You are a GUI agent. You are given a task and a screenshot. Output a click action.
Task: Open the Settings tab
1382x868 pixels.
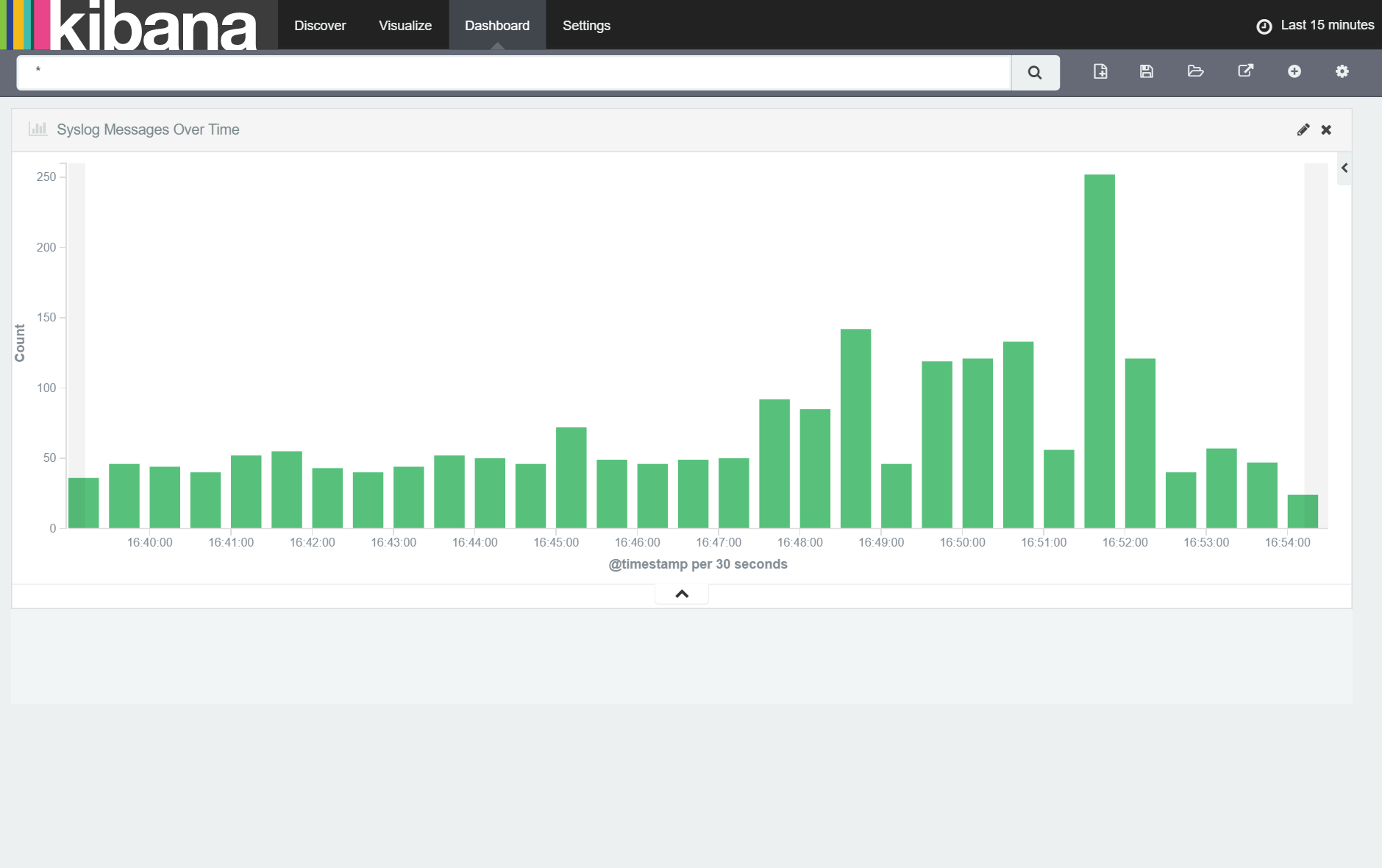(x=586, y=25)
